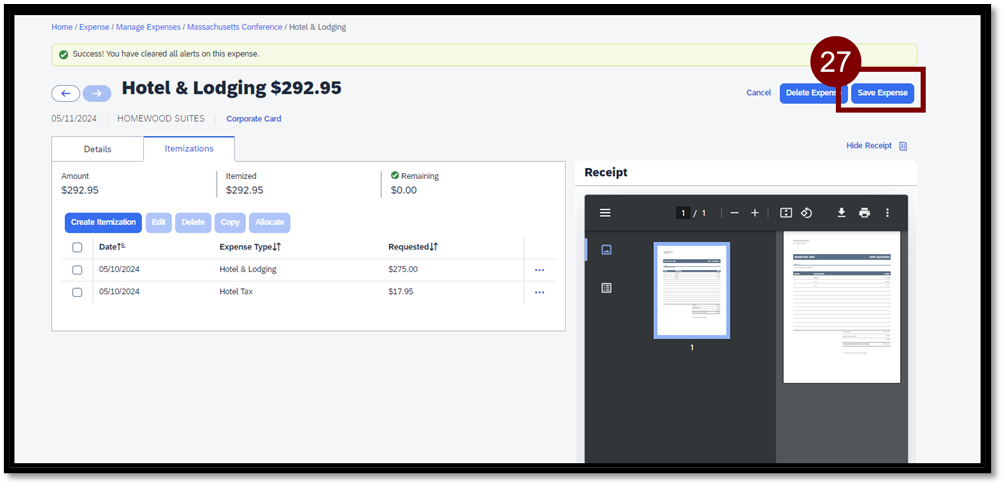The image size is (1004, 486).
Task: Check the Hotel Tax itemization row
Action: 77,292
